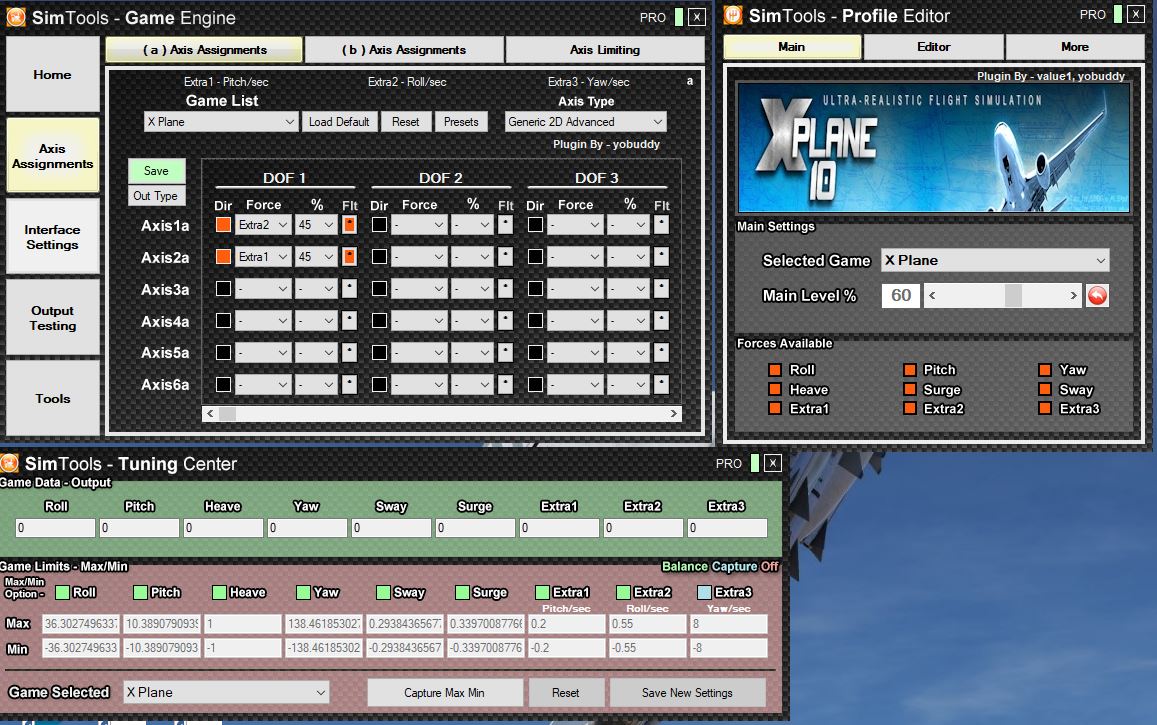
Task: Expand the Axis Type Generic 2D Advanced dropdown
Action: coord(585,122)
